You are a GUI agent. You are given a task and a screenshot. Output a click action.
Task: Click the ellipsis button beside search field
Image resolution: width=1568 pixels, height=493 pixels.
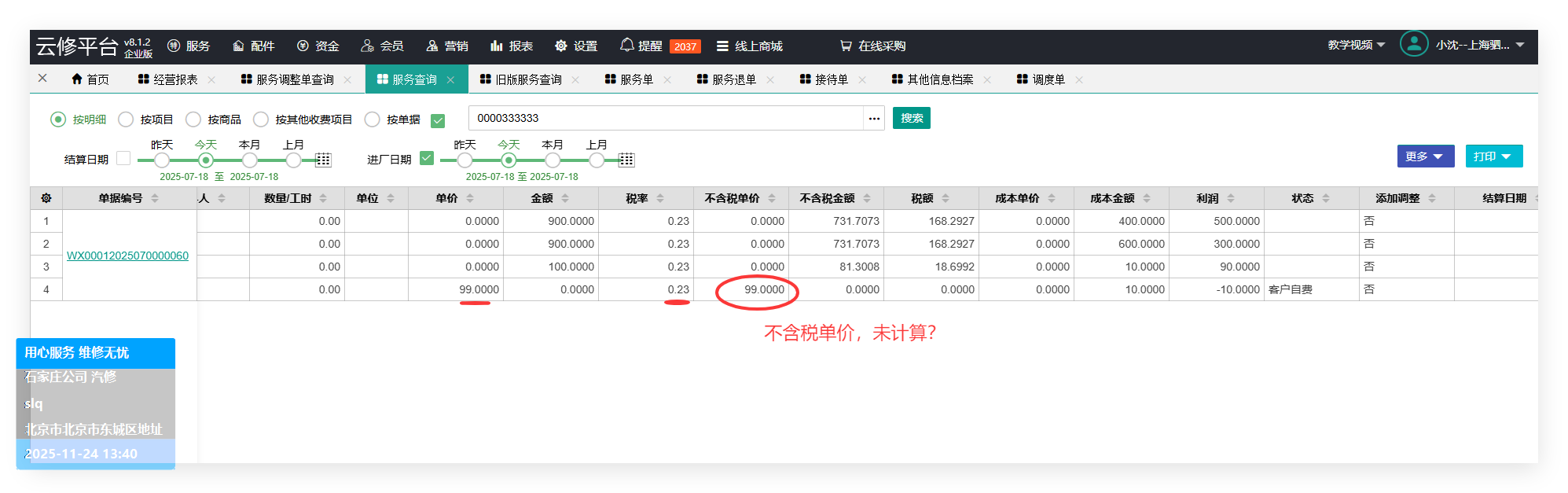874,119
